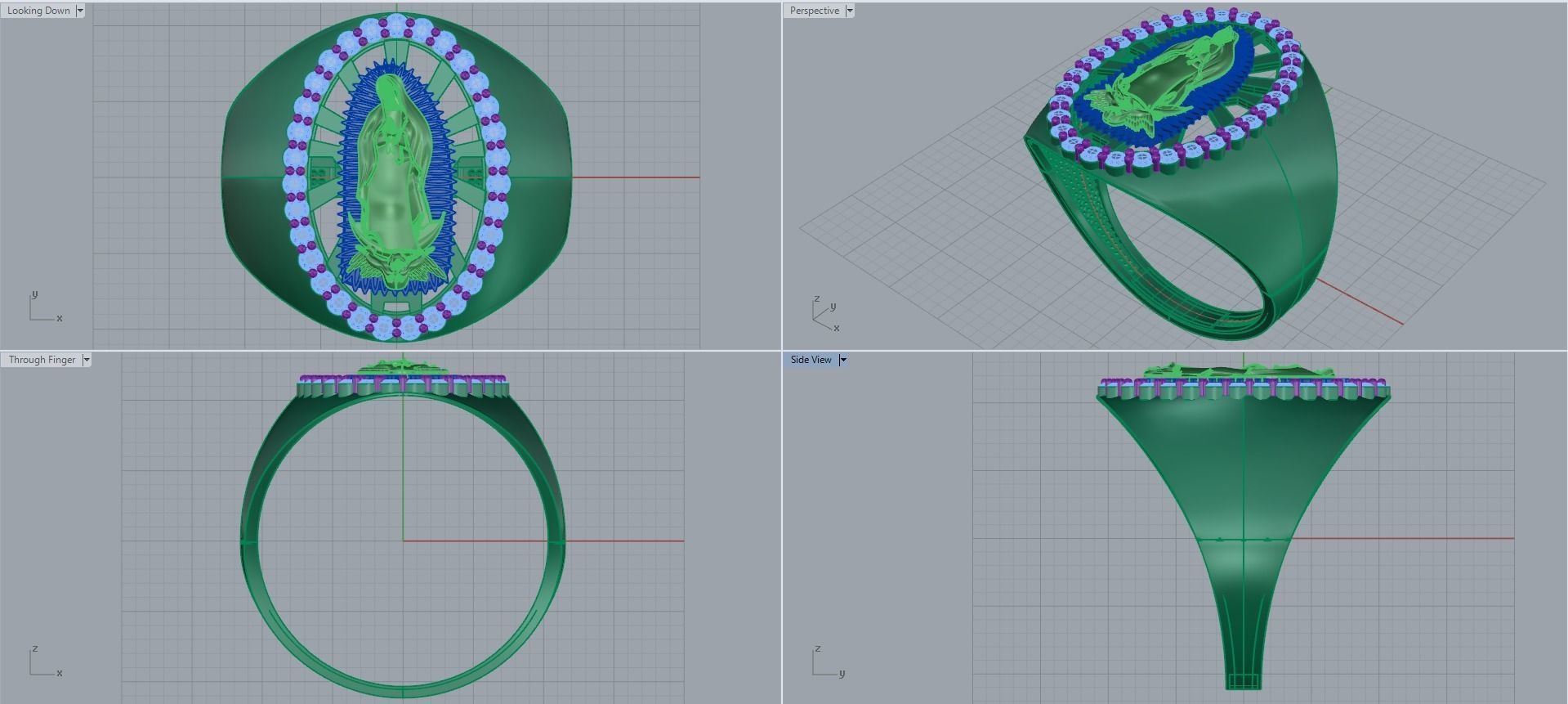The height and width of the screenshot is (704, 1568).
Task: Activate the Side View viewport title
Action: (811, 360)
